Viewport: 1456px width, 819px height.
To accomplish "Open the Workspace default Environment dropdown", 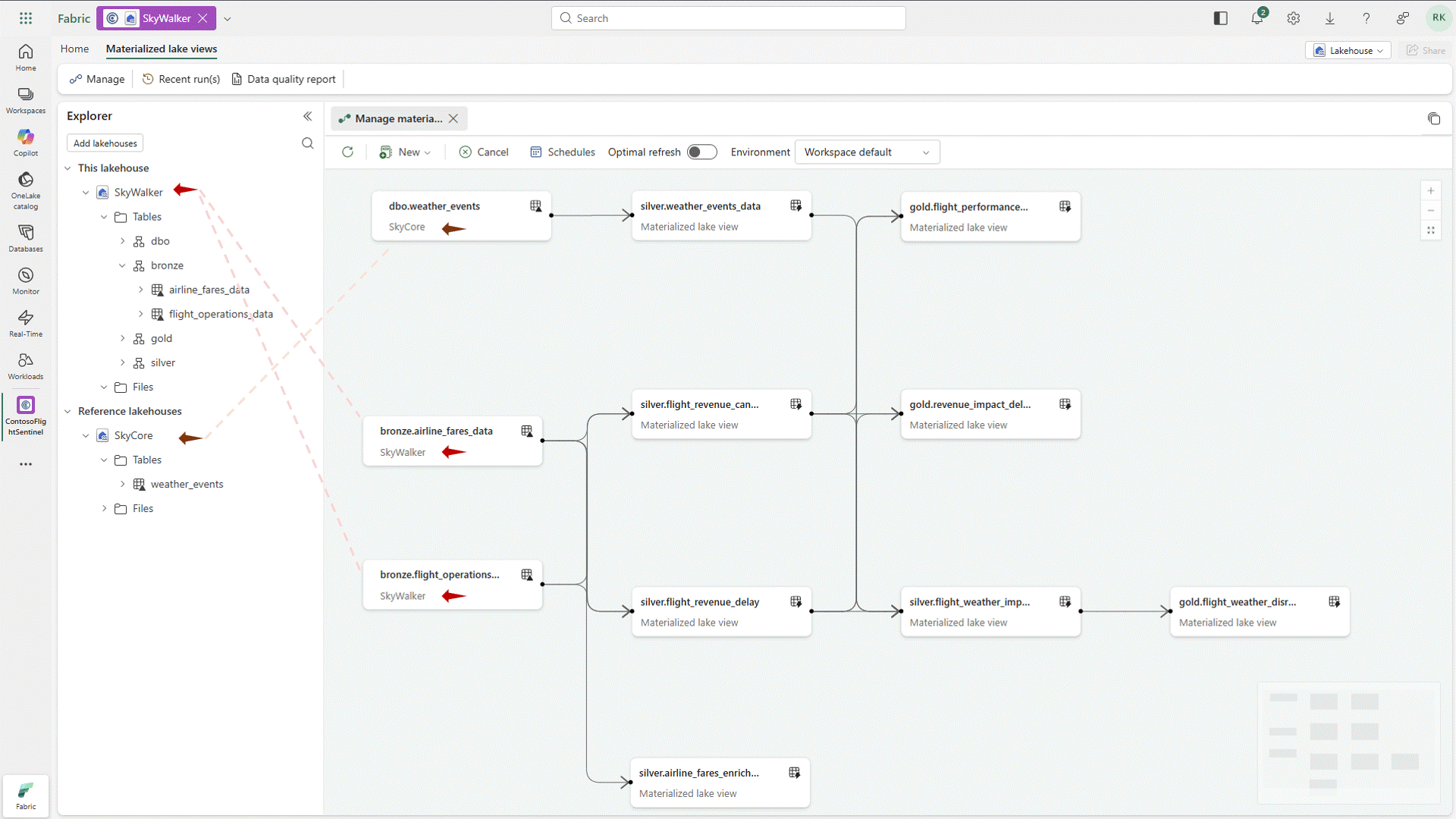I will coord(867,152).
